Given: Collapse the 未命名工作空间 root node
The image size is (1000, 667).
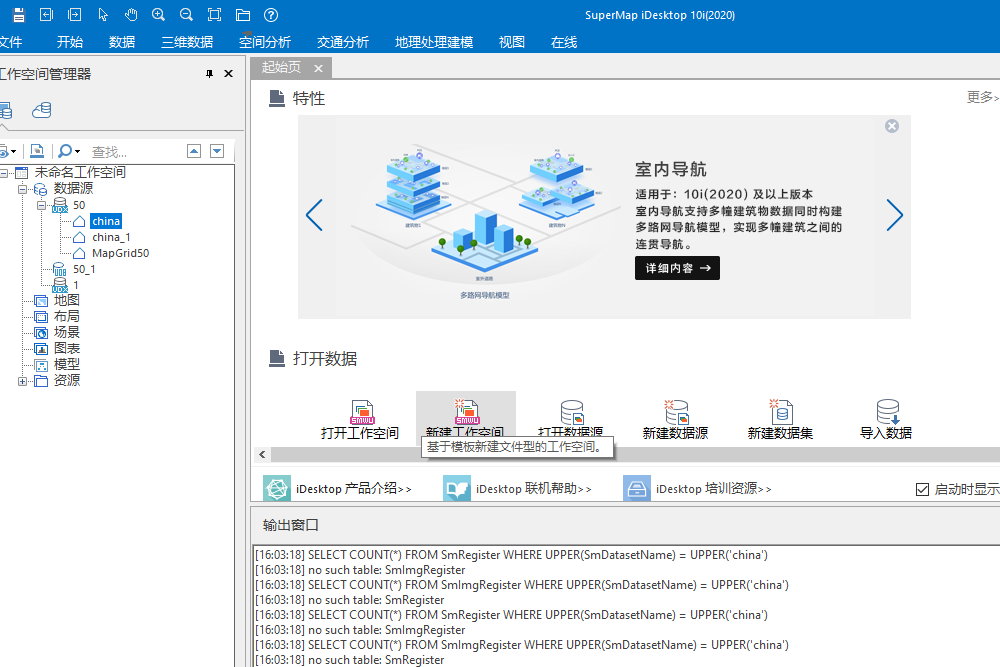Looking at the screenshot, I should (4, 173).
